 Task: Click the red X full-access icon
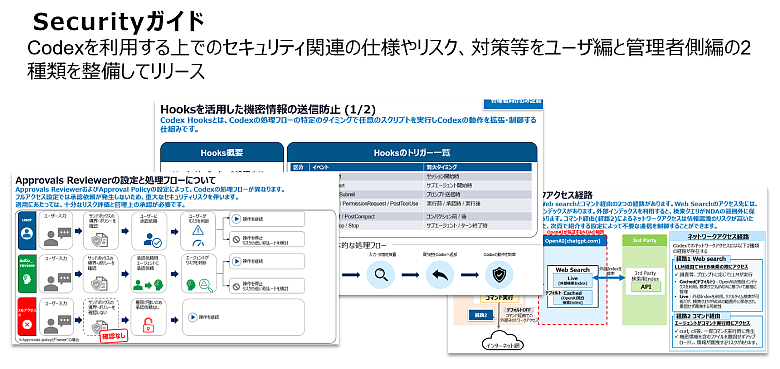pos(28,324)
